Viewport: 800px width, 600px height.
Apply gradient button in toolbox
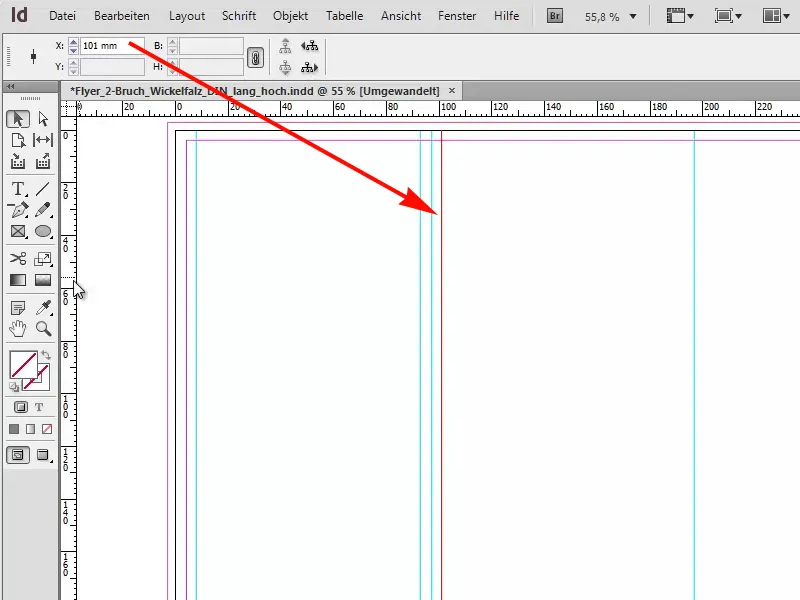(31, 429)
